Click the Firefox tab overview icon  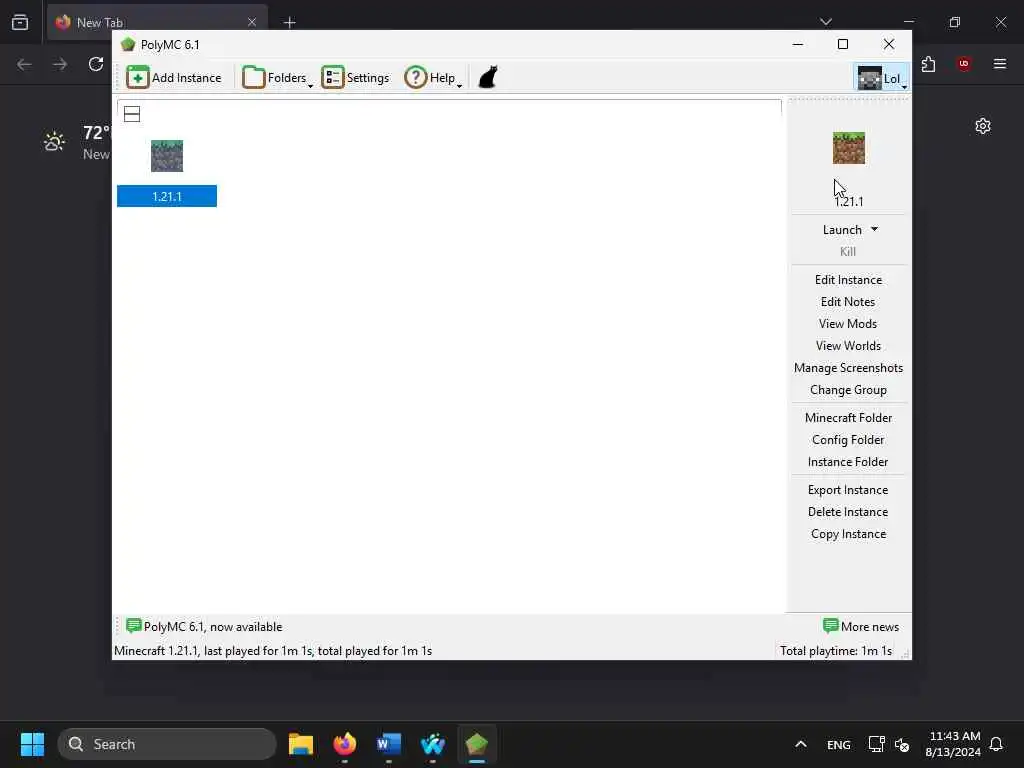pyautogui.click(x=20, y=22)
